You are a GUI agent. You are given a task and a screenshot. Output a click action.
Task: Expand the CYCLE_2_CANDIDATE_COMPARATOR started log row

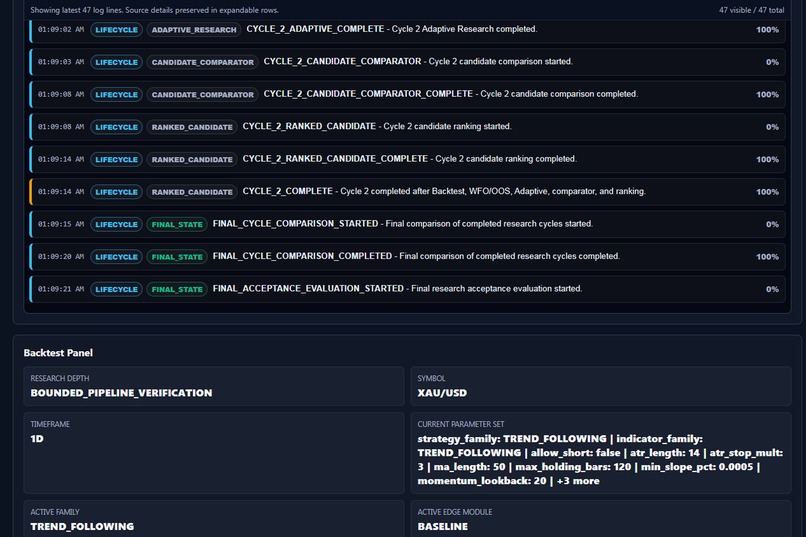click(408, 62)
